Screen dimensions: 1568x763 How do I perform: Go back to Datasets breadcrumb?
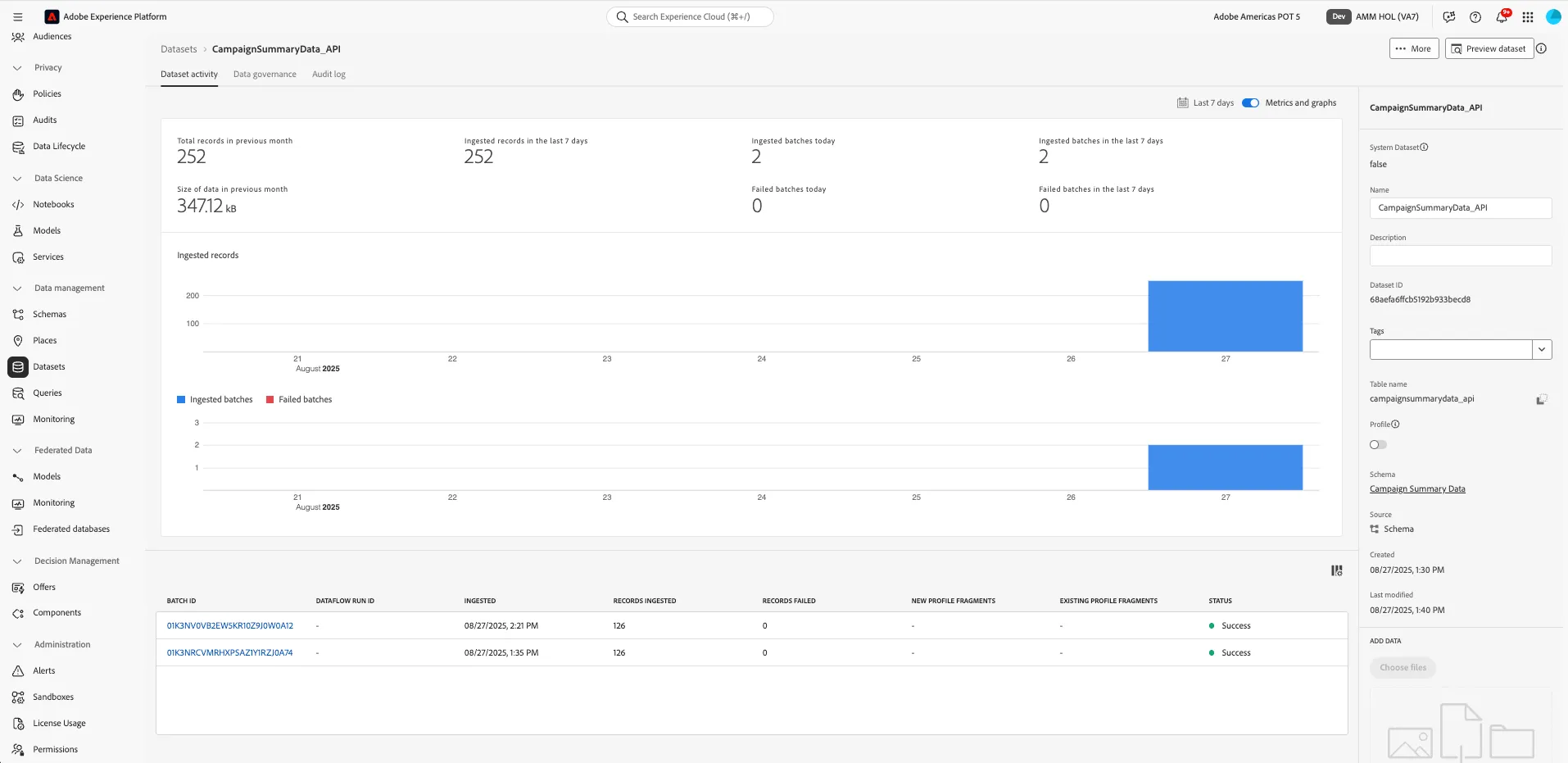point(179,49)
